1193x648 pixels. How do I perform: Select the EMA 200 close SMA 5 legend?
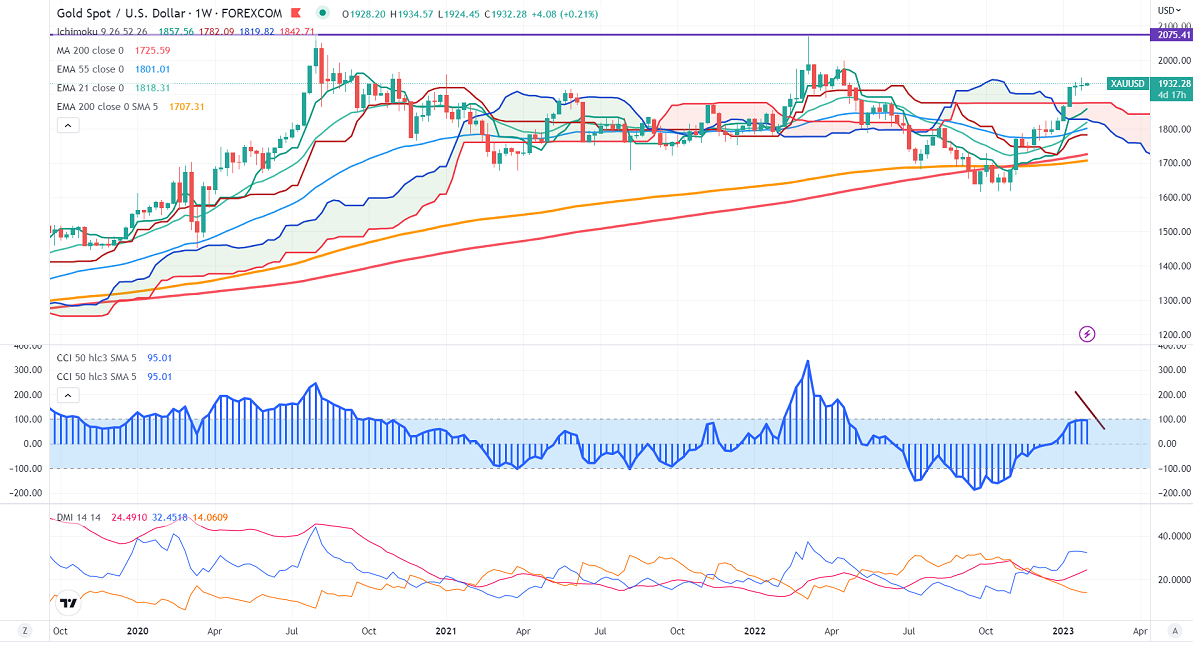(x=104, y=106)
